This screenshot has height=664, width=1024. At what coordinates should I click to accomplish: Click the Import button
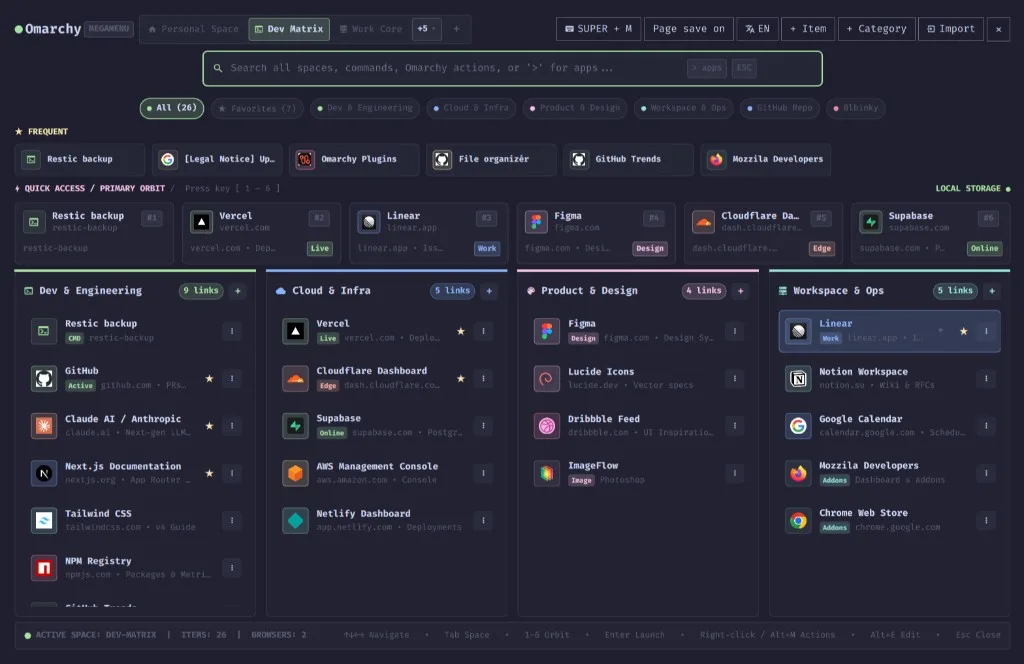[x=951, y=29]
